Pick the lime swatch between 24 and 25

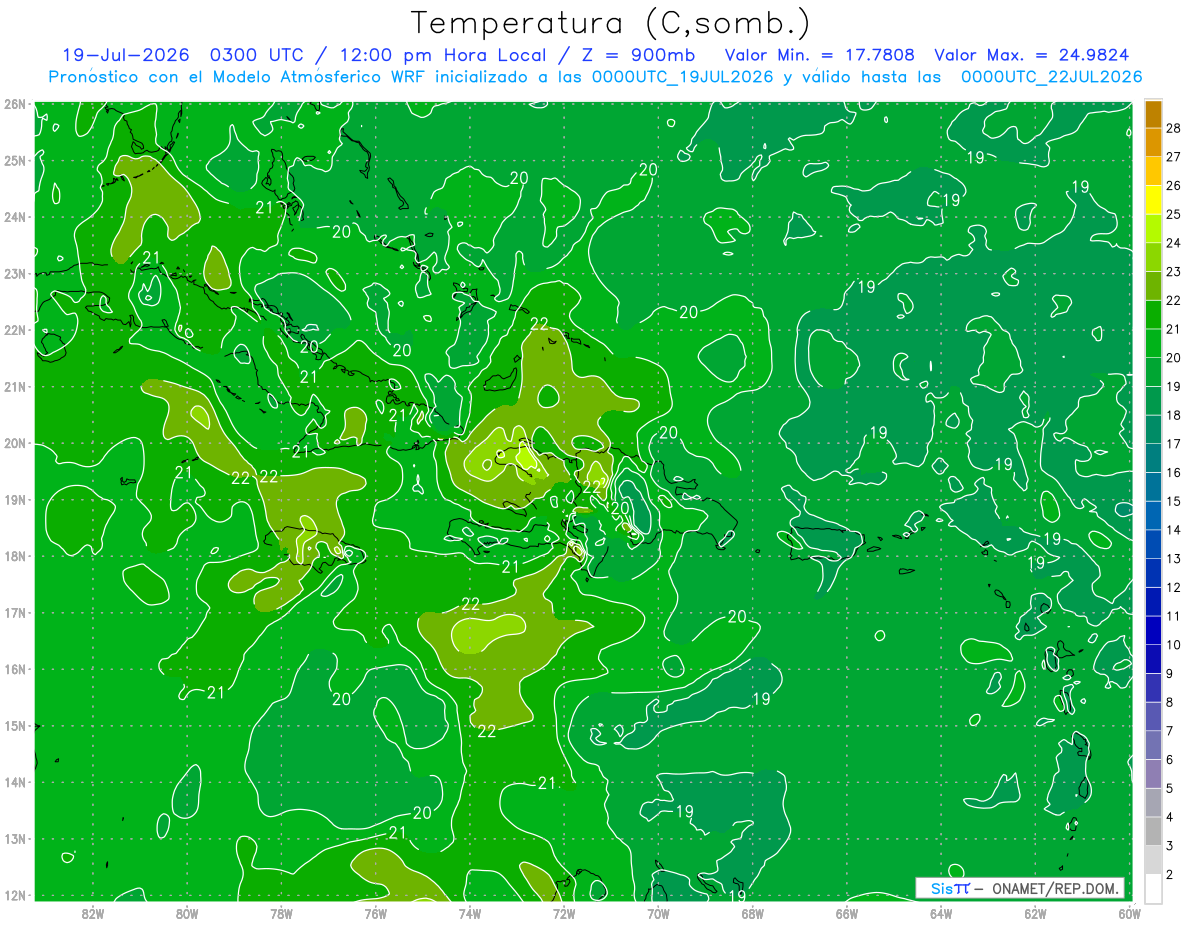(x=1153, y=229)
